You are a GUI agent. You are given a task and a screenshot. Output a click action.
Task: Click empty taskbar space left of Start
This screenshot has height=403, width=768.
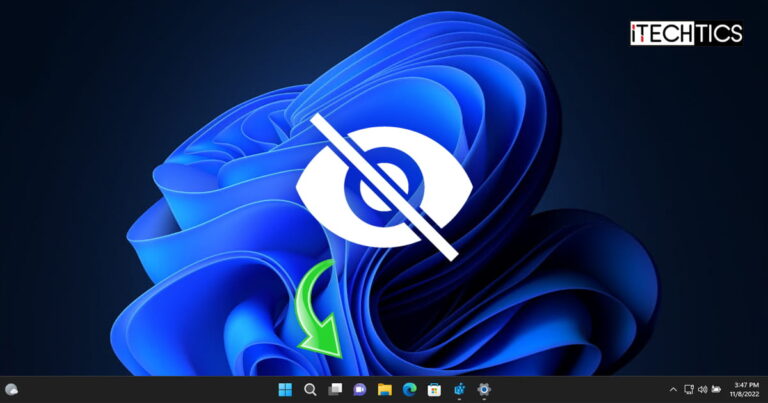150,389
